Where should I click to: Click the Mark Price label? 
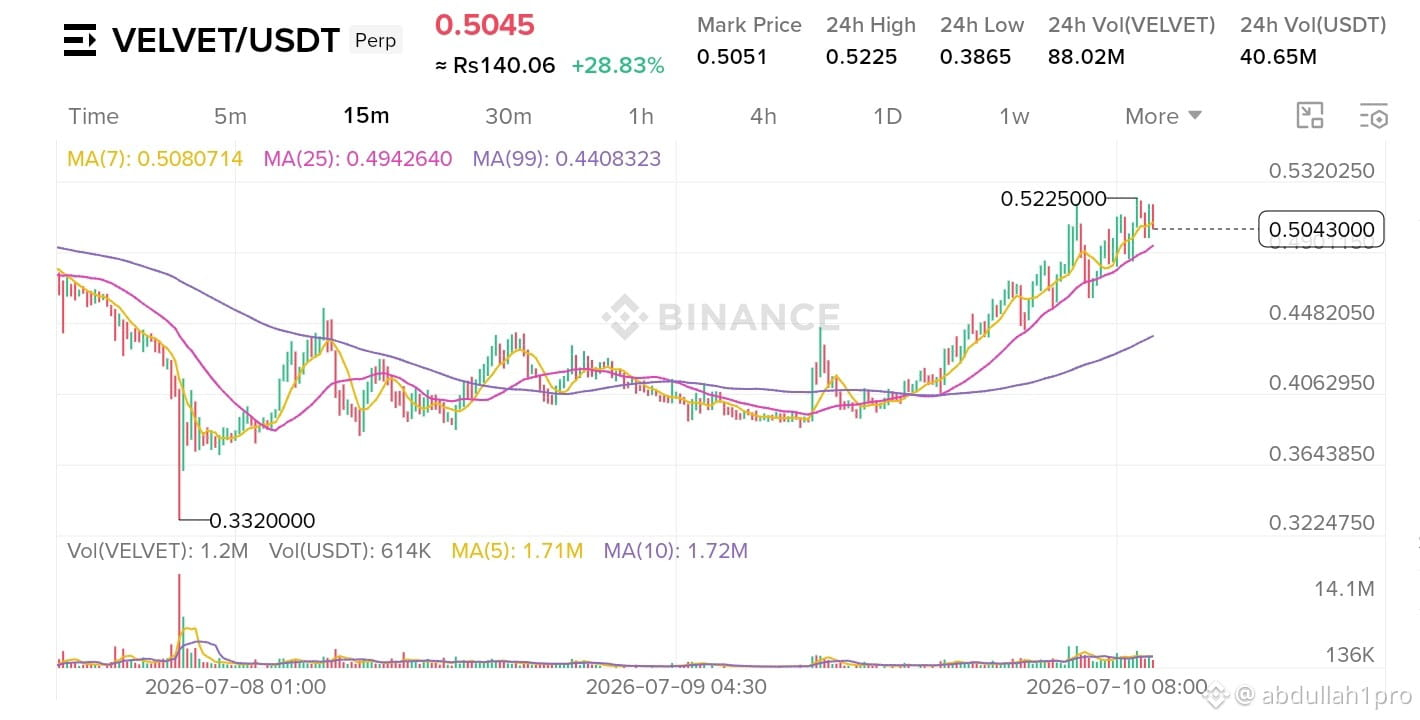(749, 25)
